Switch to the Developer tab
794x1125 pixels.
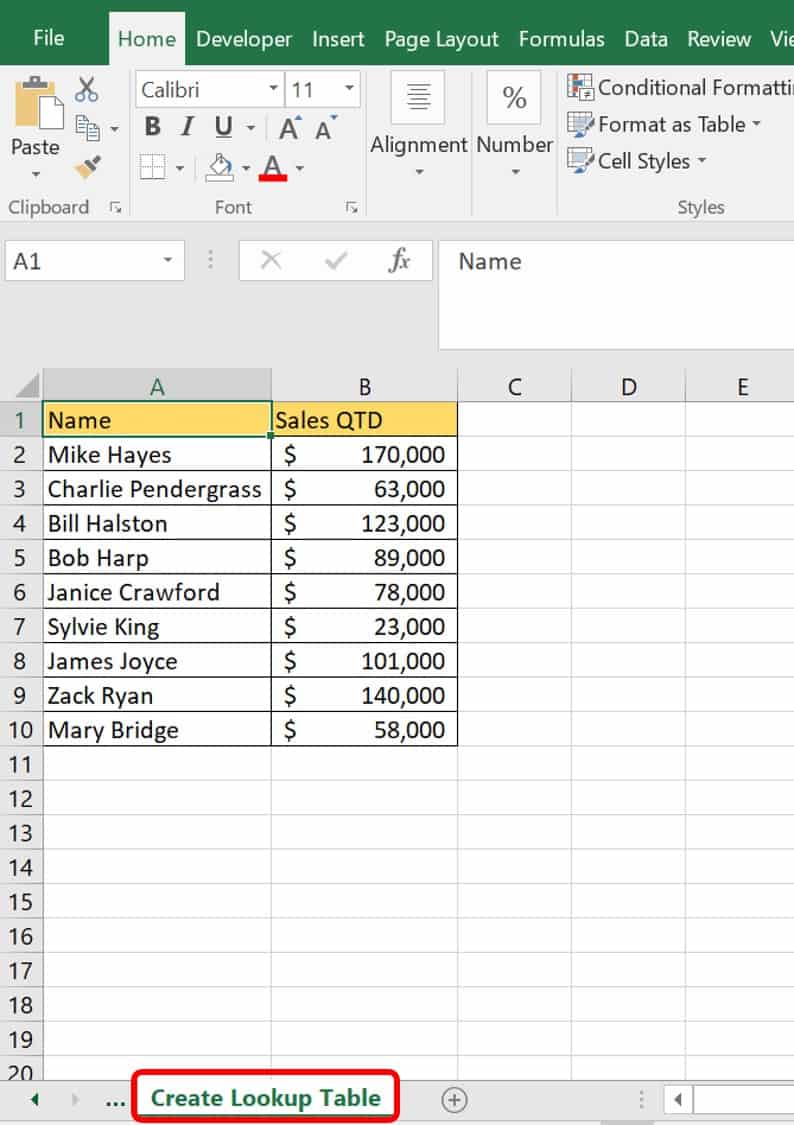click(x=244, y=39)
